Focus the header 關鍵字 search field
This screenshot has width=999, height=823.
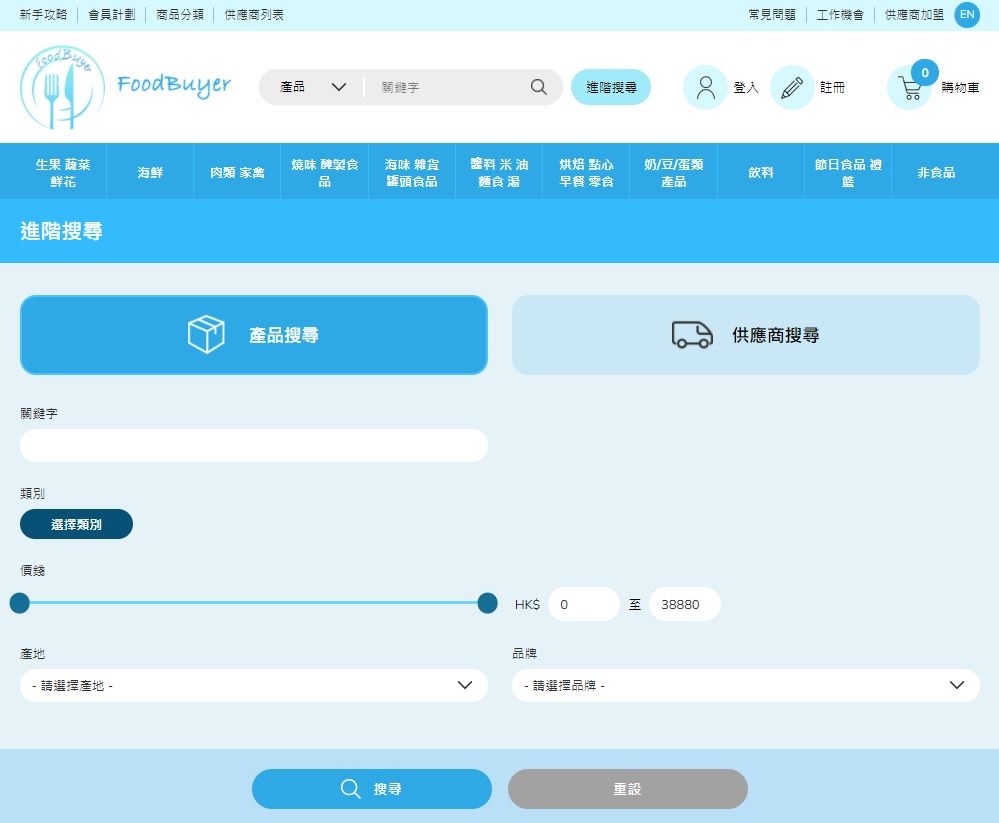click(451, 87)
